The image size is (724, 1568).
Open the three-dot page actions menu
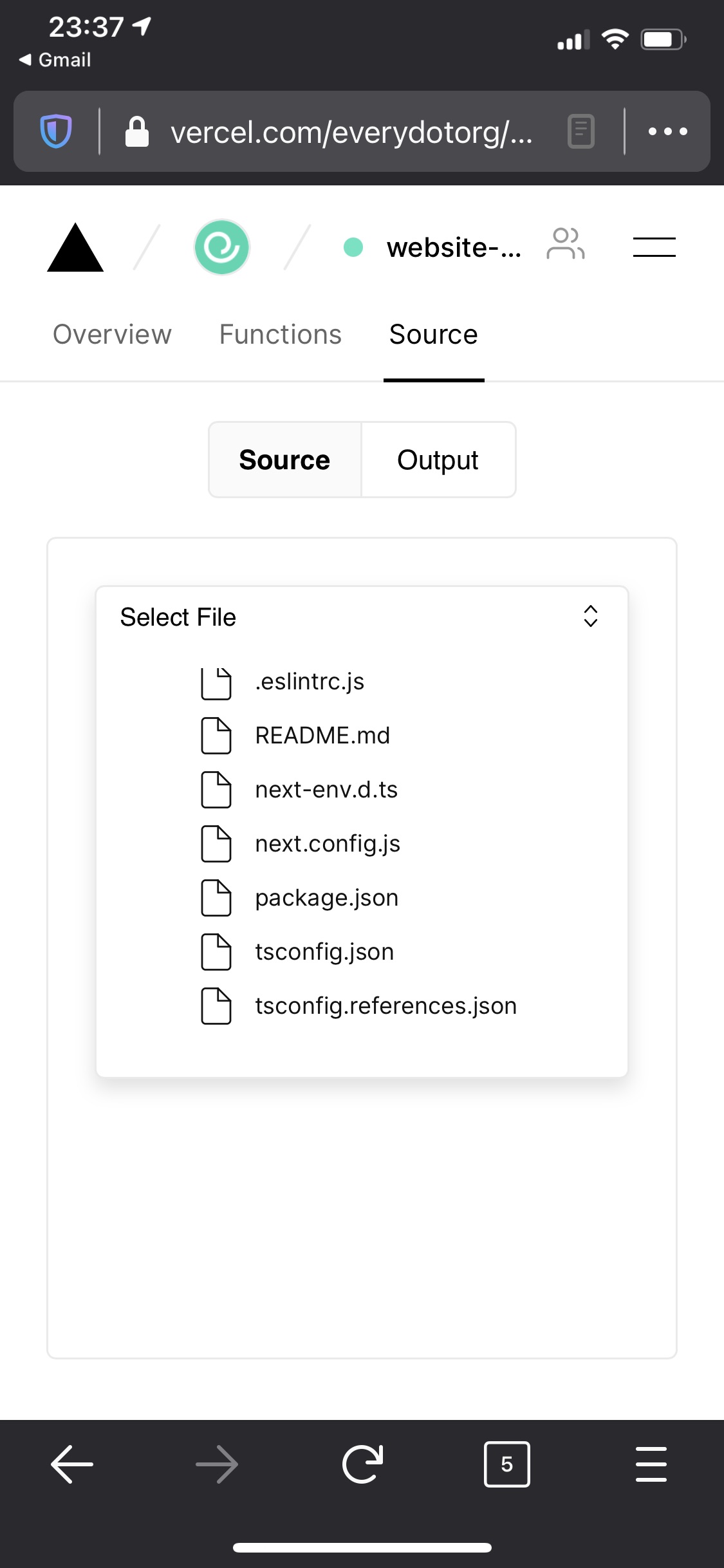[668, 131]
